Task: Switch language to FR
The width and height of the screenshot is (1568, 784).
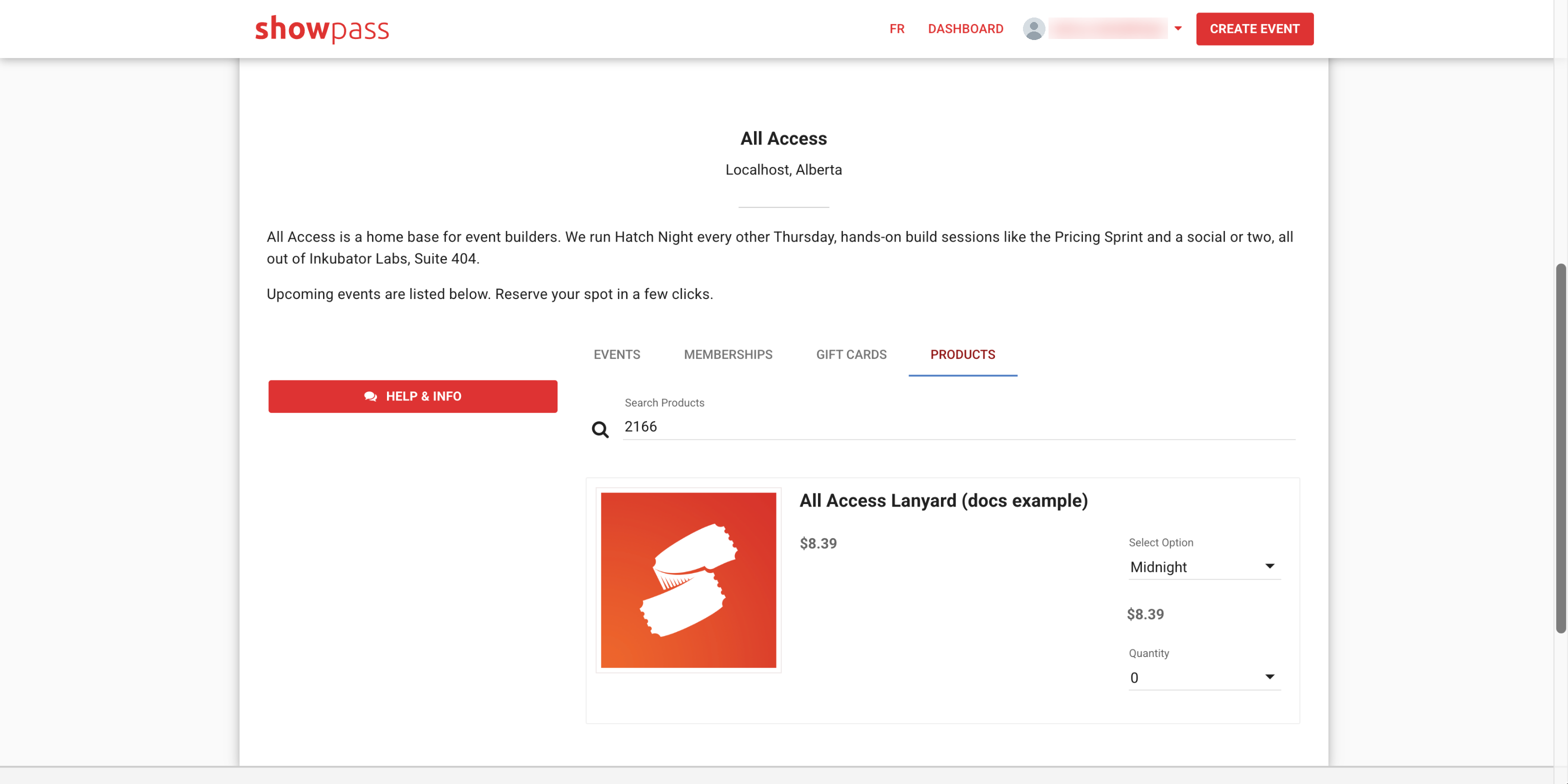Action: pos(896,28)
